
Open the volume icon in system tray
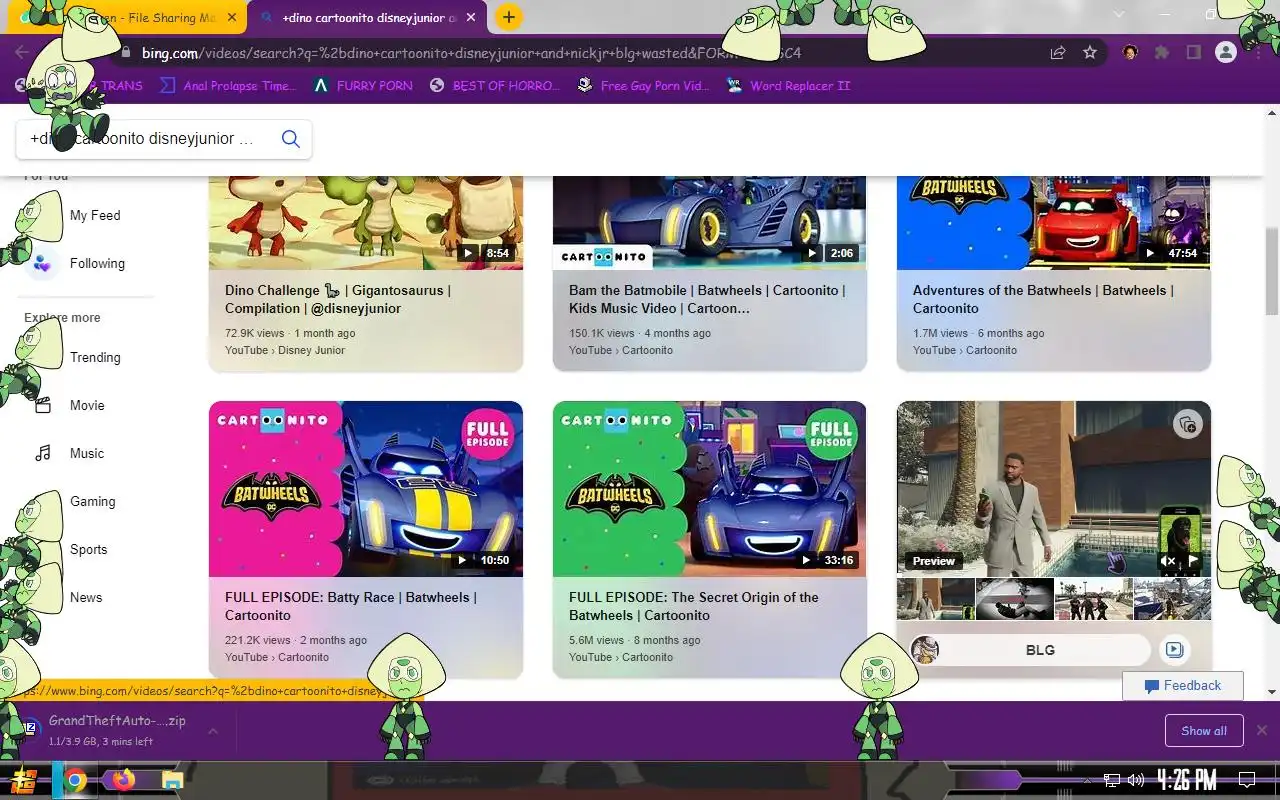coord(1136,780)
